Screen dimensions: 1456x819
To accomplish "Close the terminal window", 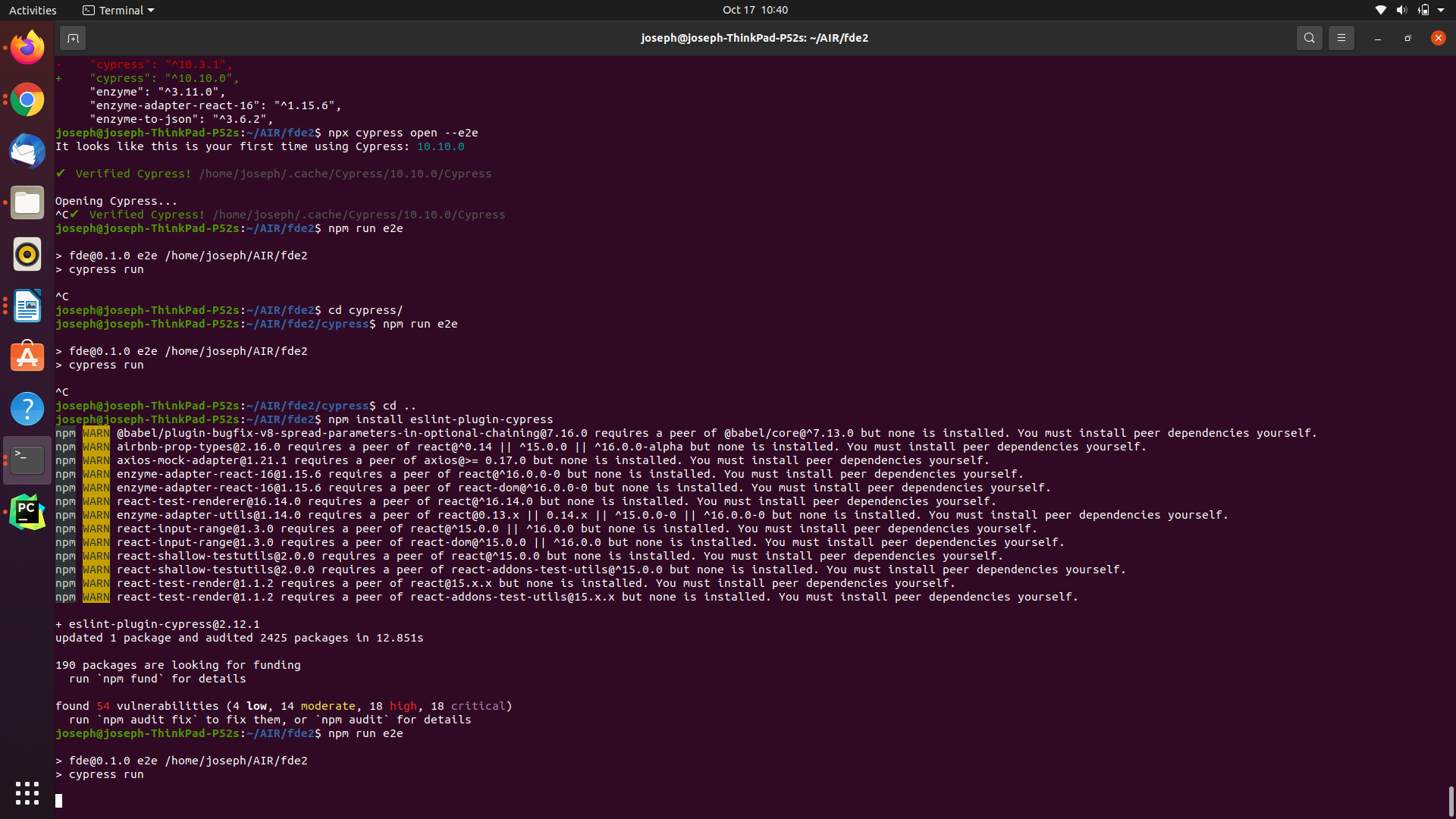I will click(1438, 38).
